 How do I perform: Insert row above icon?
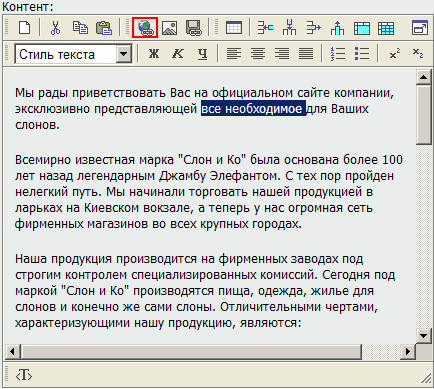pos(337,28)
